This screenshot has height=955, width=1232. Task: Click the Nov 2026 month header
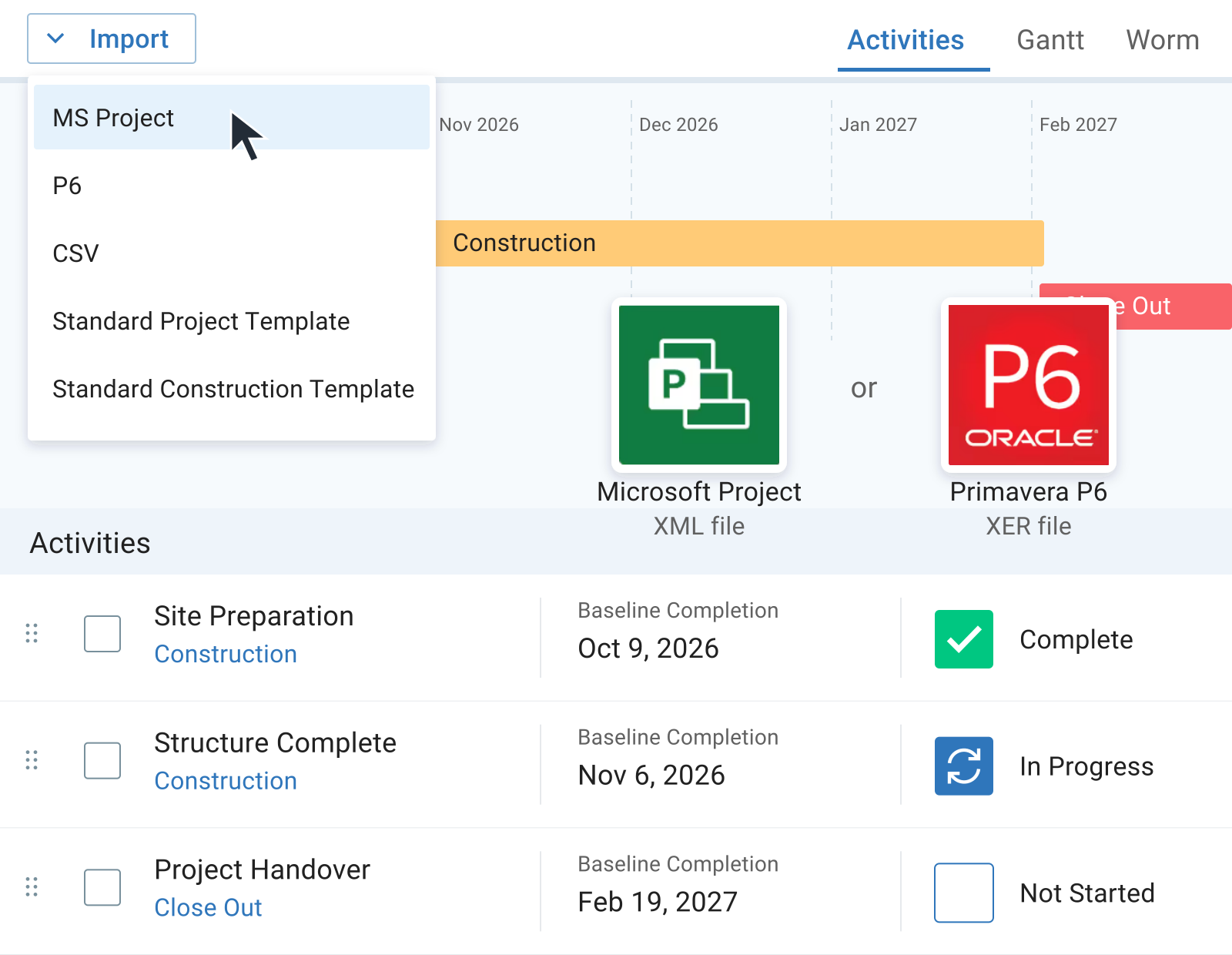point(479,125)
